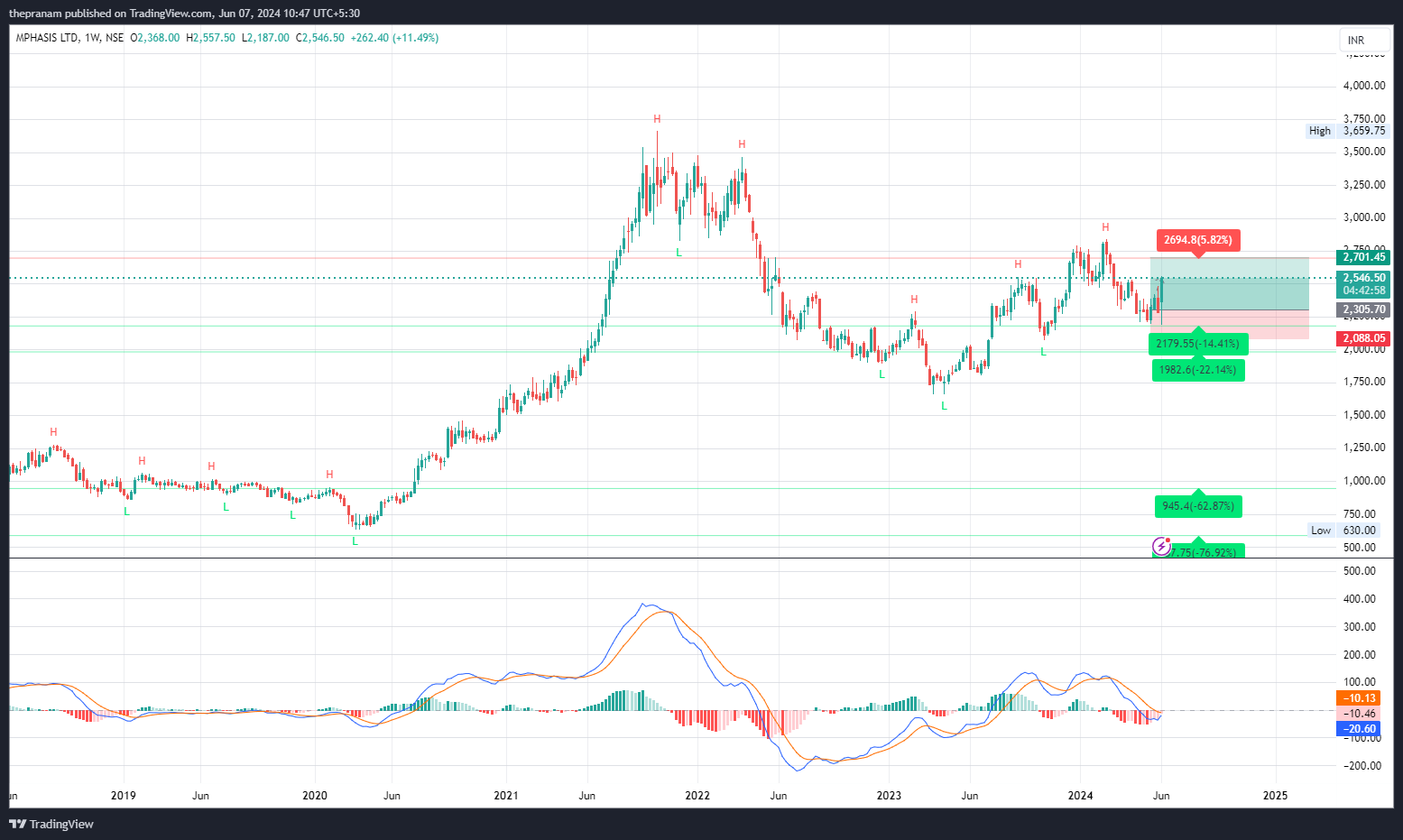The height and width of the screenshot is (840, 1403).
Task: Click the MPHASIS LTD, 1W, NSE symbol title
Action: pyautogui.click(x=69, y=38)
